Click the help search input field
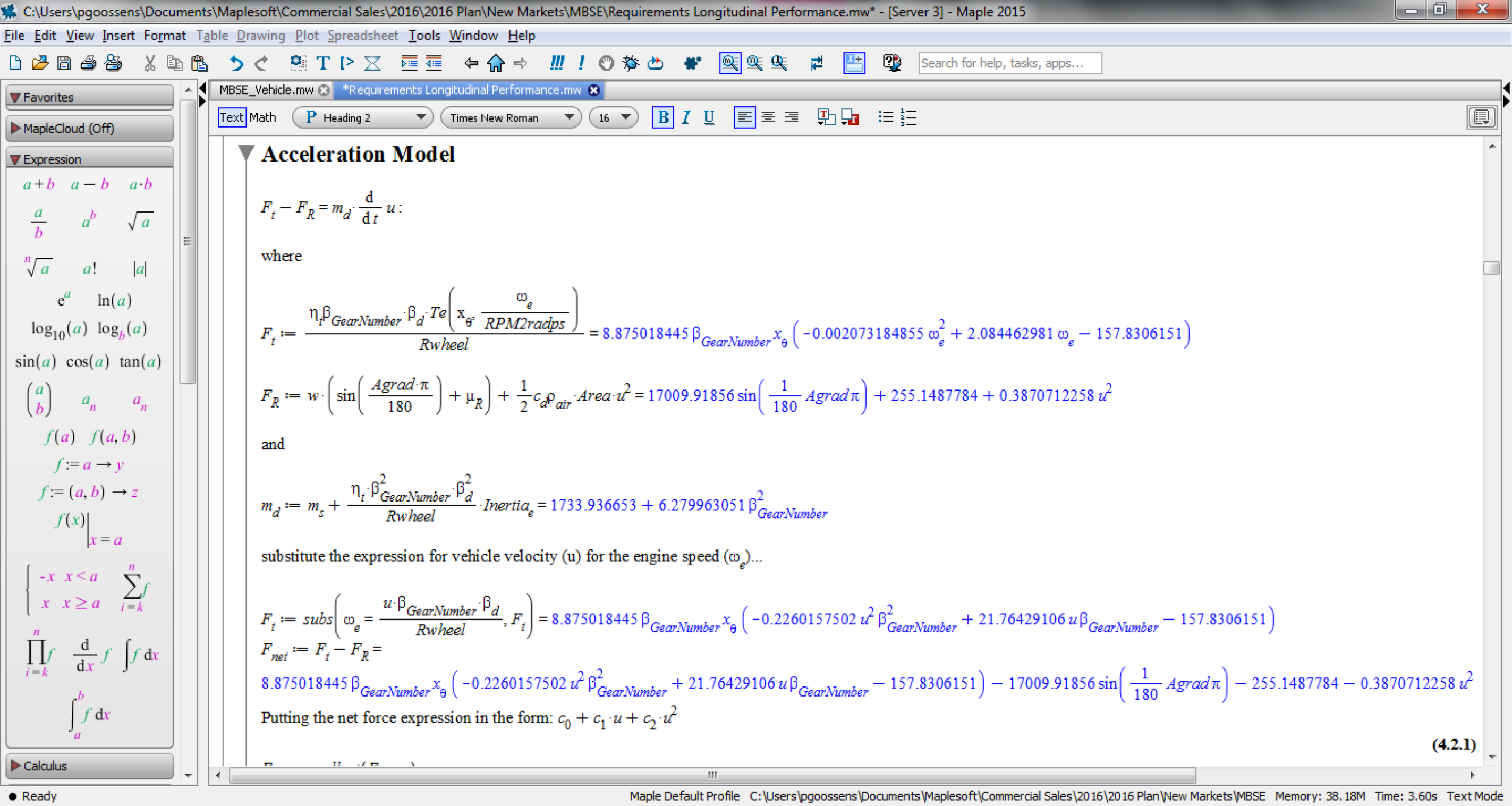This screenshot has height=806, width=1512. tap(1009, 63)
